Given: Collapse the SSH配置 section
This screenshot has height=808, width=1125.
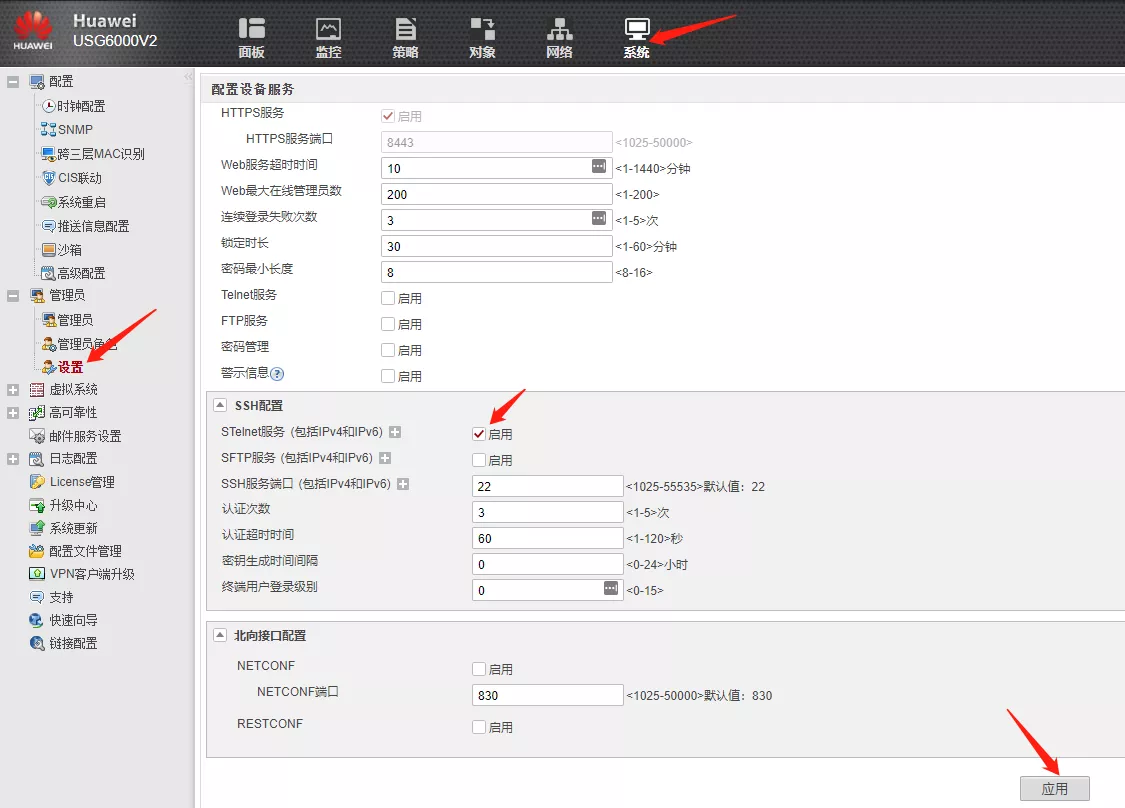Looking at the screenshot, I should point(219,406).
